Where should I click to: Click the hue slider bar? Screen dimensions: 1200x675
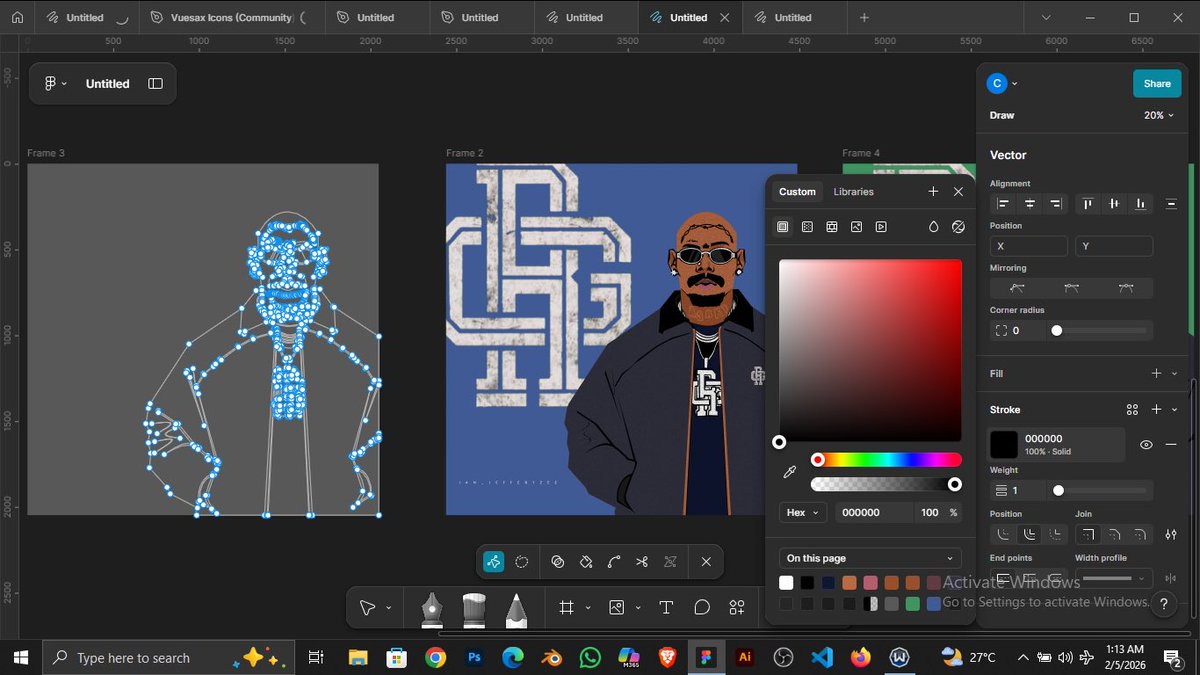[886, 460]
